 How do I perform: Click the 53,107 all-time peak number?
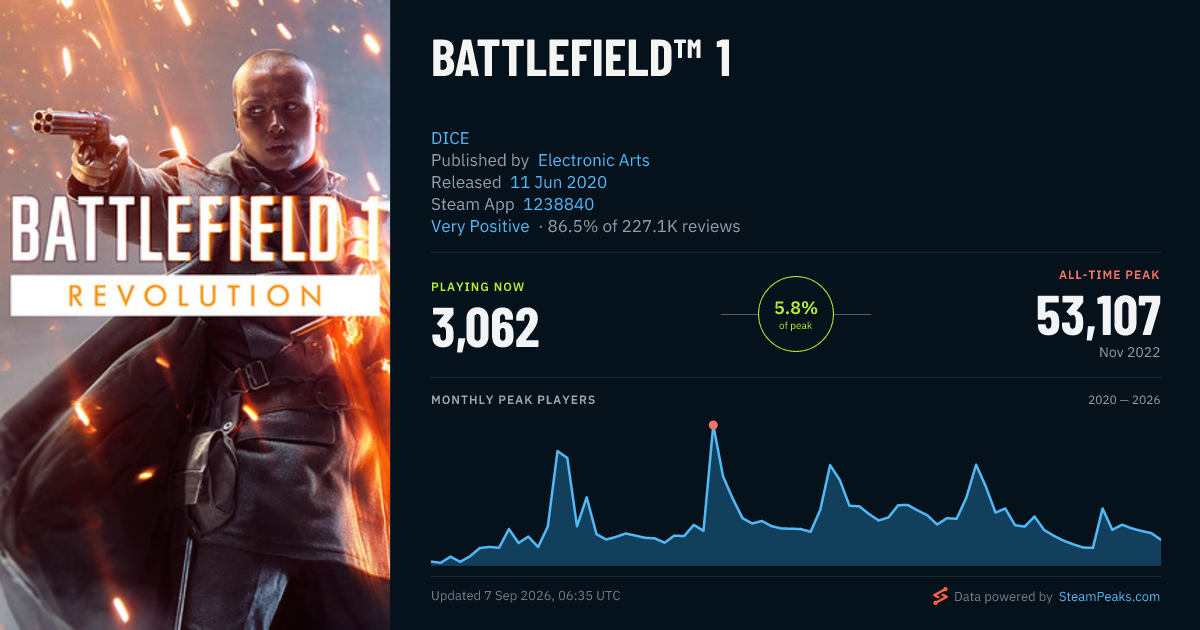pos(1098,316)
